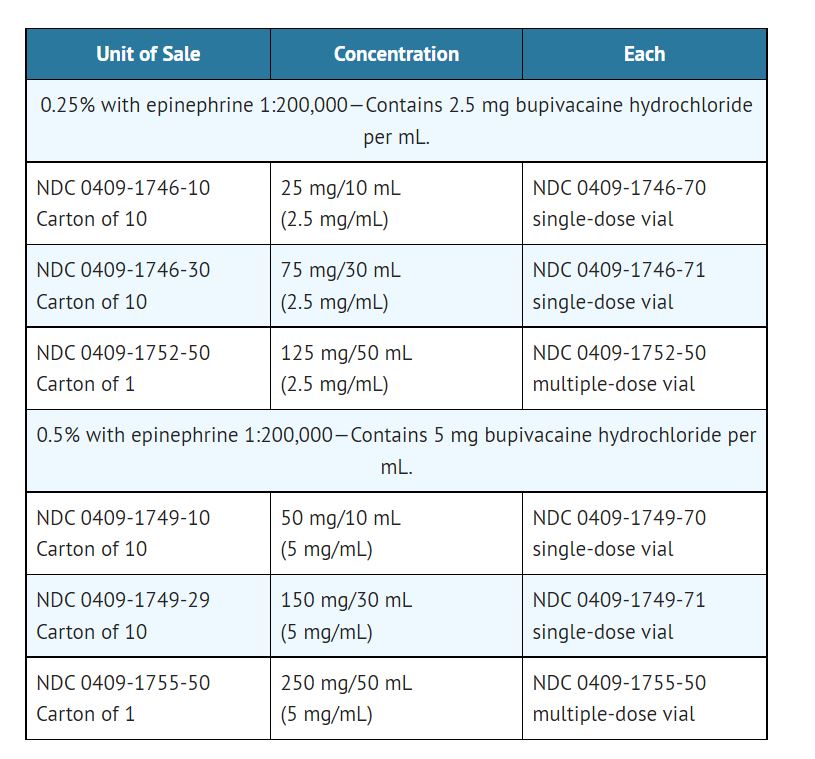Click the NDC 0409-1749-10 carton cell
815x759 pixels.
(148, 533)
